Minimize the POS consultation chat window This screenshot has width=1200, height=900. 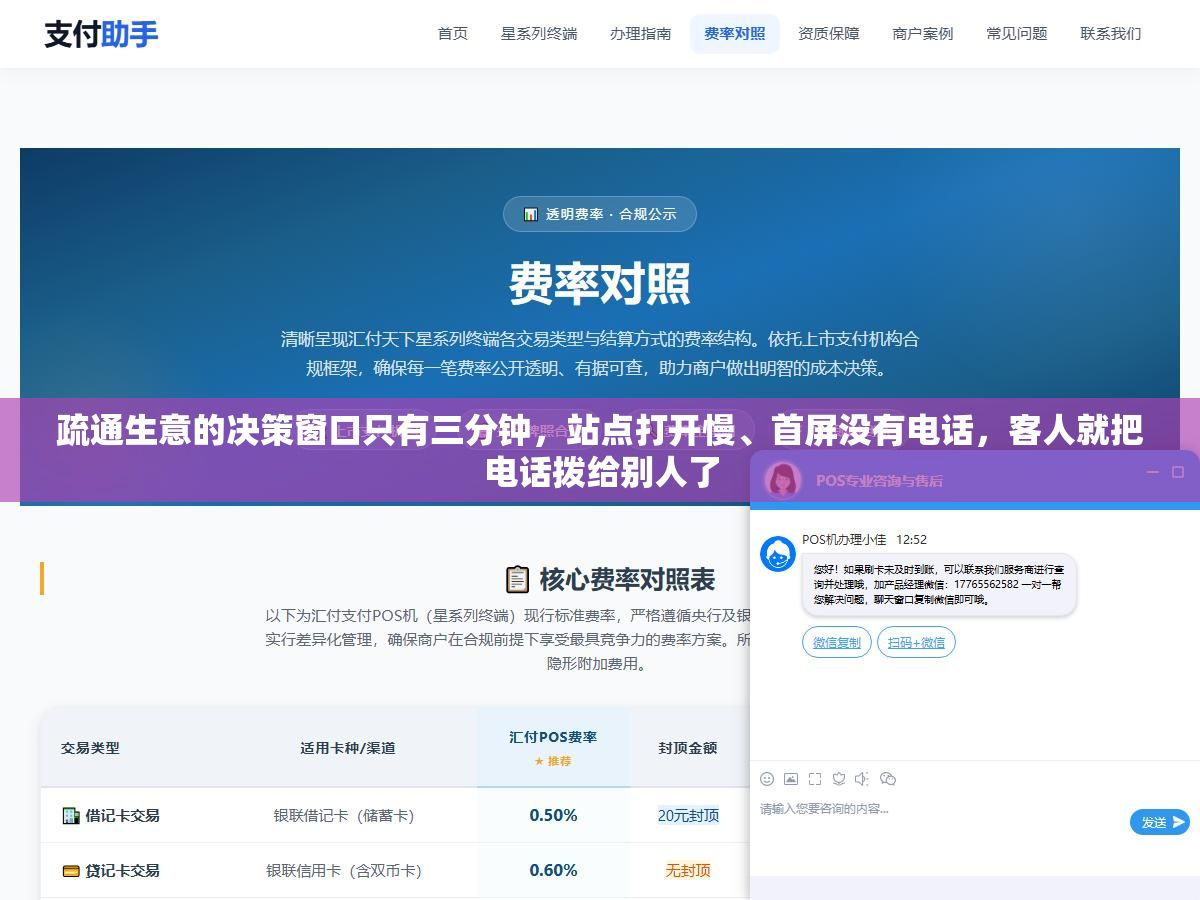tap(1153, 472)
